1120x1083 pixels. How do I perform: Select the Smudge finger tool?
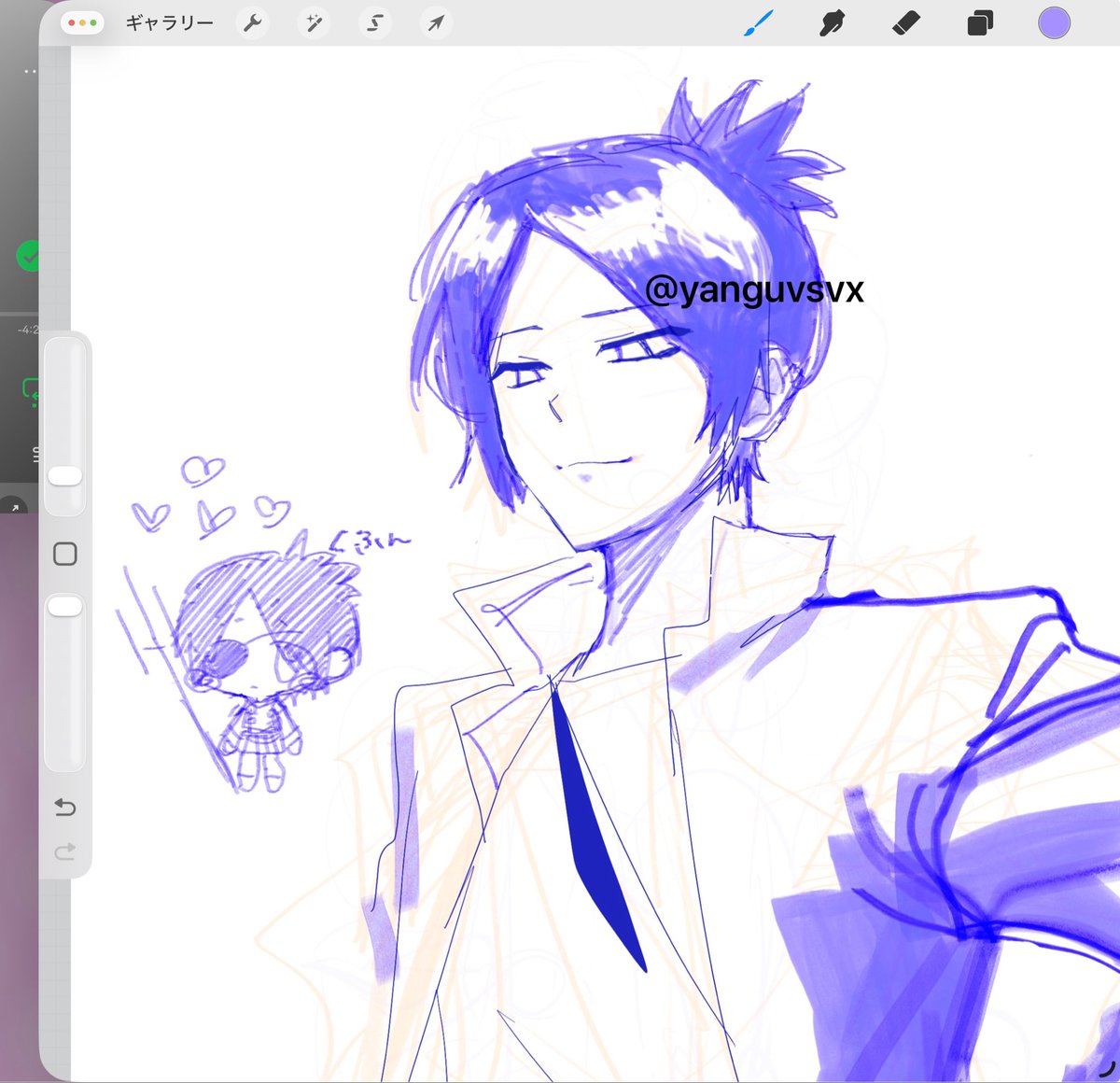831,23
